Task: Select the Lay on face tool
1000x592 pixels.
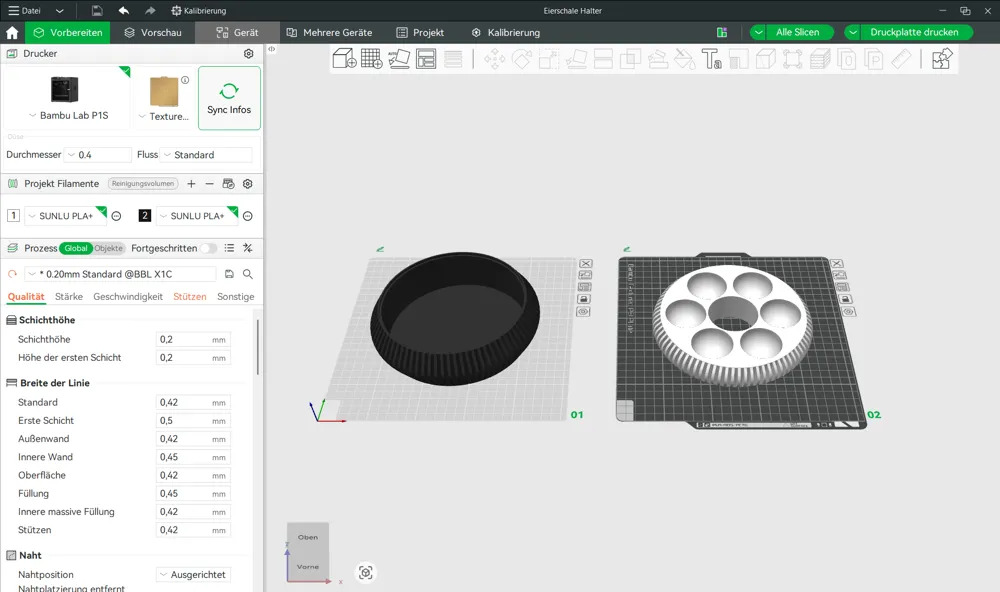Action: pos(576,59)
